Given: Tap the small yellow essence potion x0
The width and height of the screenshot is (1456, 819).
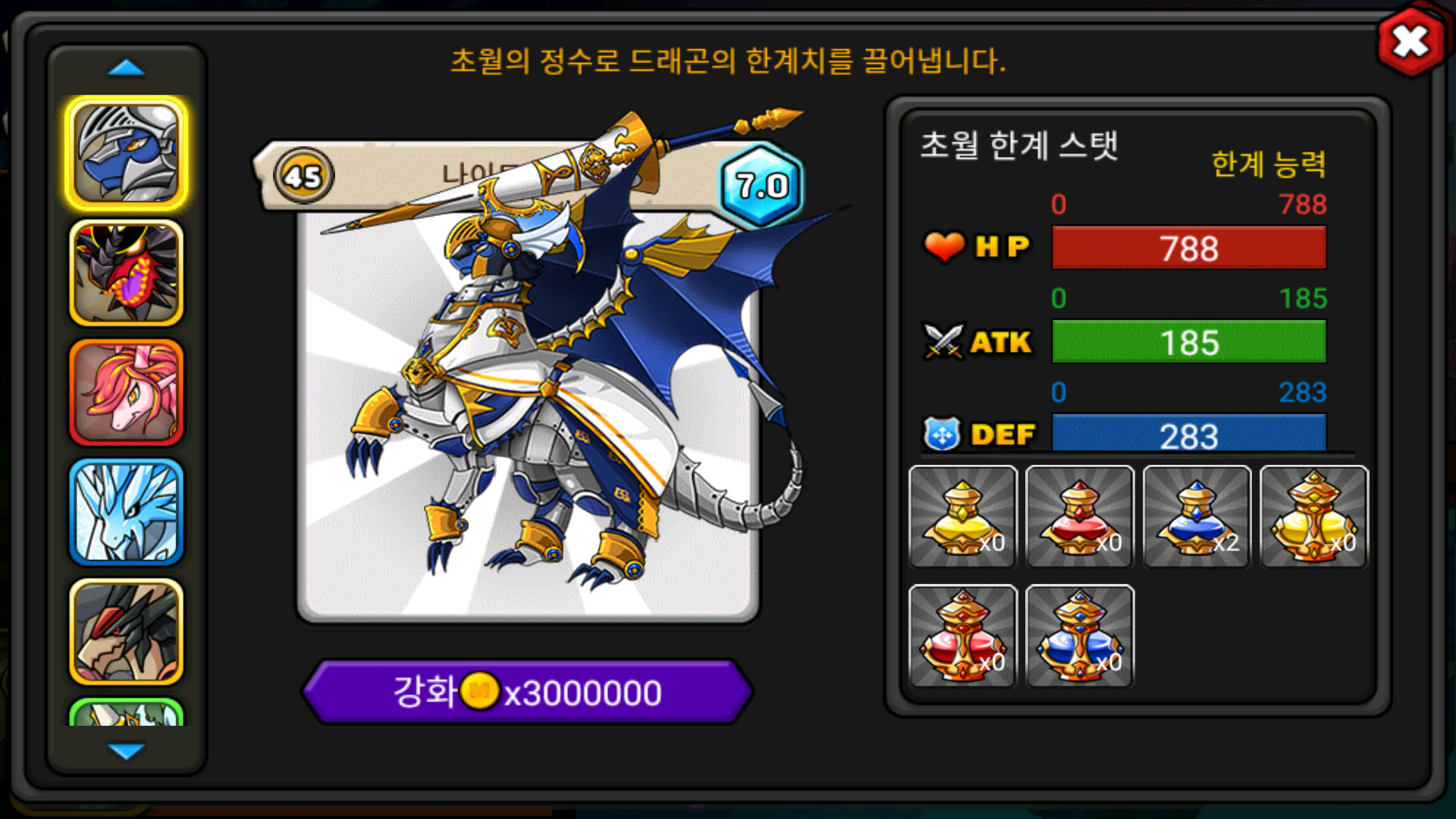Looking at the screenshot, I should (963, 516).
